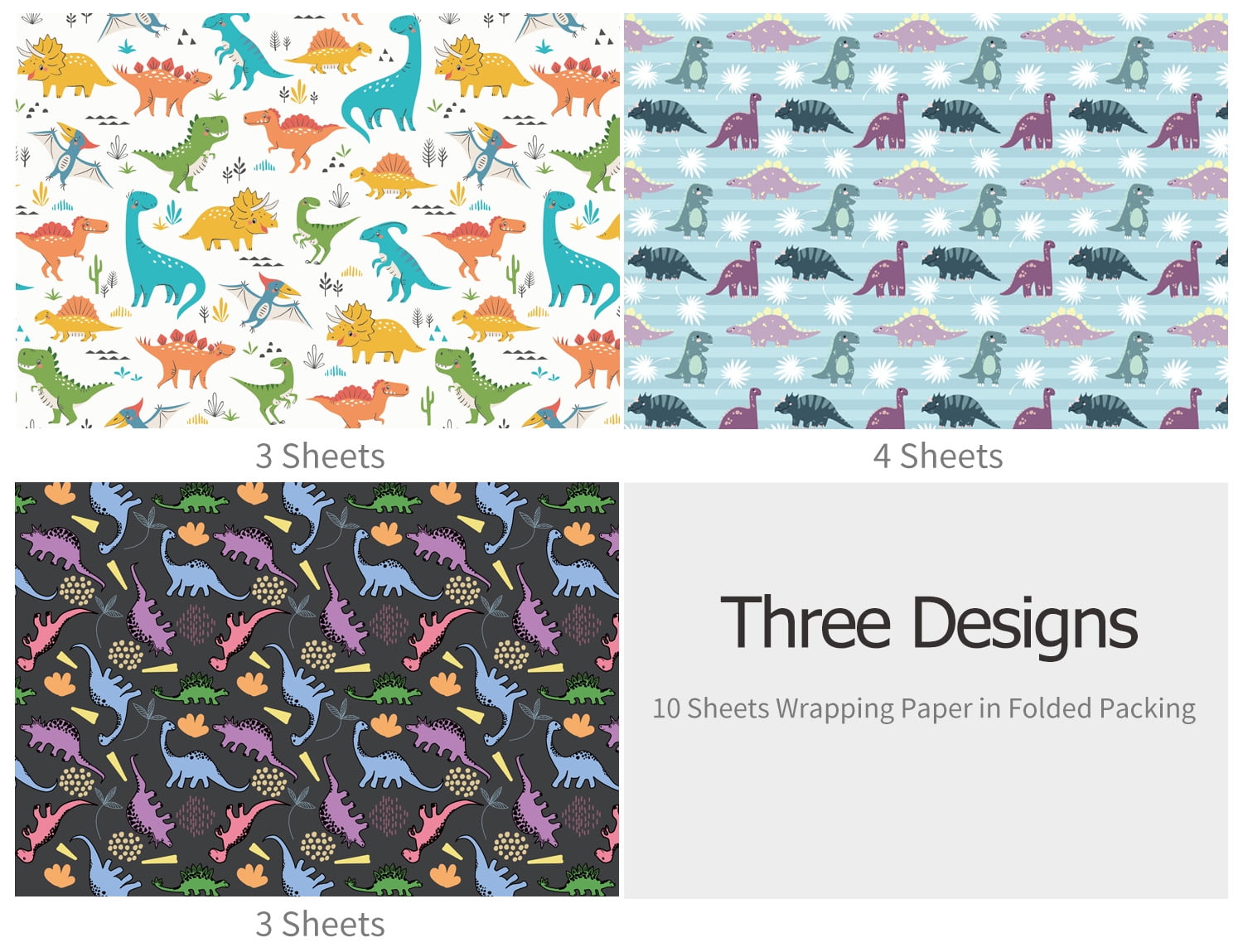The image size is (1243, 952).
Task: Select the white colorful dinosaur pattern image
Action: point(317,220)
